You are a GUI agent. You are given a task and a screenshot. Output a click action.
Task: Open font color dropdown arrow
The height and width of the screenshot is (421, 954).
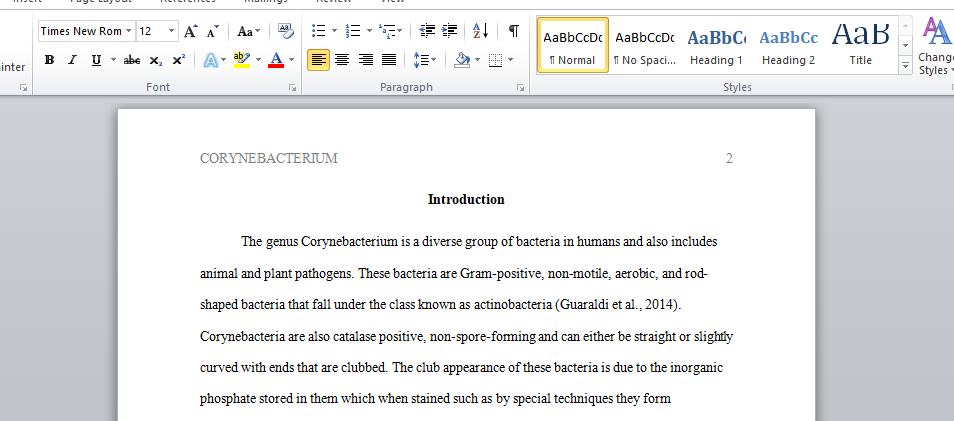tap(291, 60)
